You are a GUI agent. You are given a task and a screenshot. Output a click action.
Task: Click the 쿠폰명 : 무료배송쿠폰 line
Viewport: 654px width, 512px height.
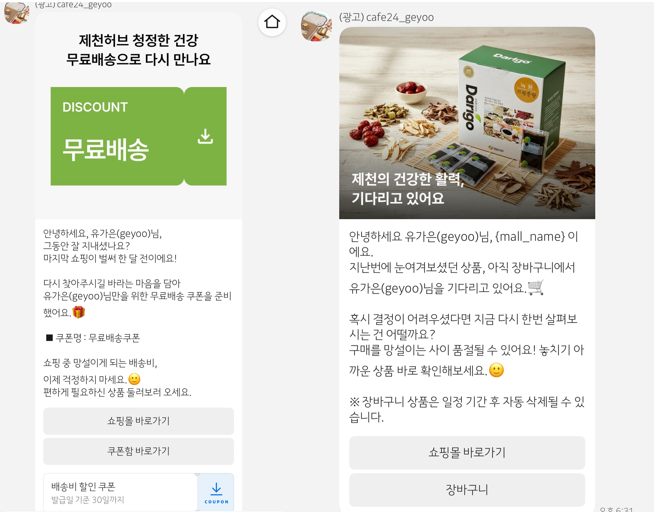93,338
